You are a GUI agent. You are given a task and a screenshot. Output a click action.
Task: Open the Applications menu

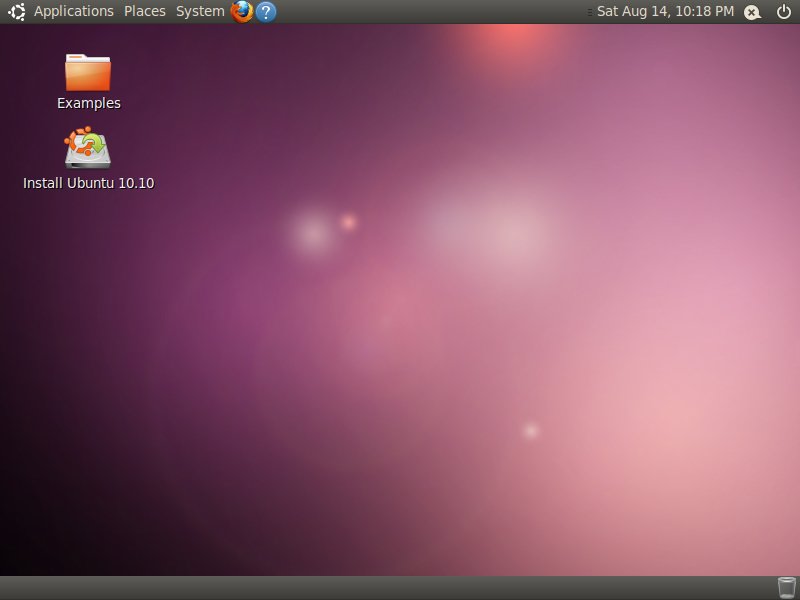click(x=73, y=11)
